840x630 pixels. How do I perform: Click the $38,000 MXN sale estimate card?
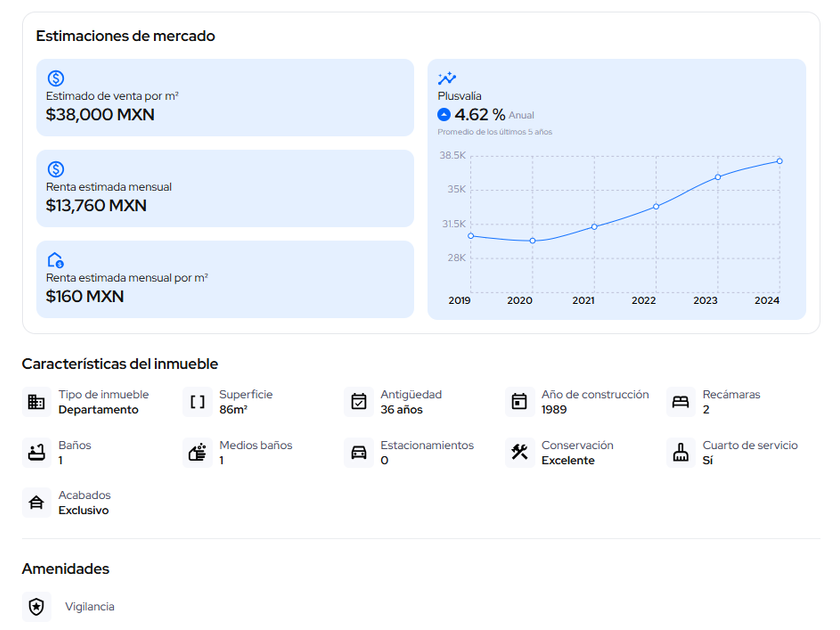(x=225, y=97)
